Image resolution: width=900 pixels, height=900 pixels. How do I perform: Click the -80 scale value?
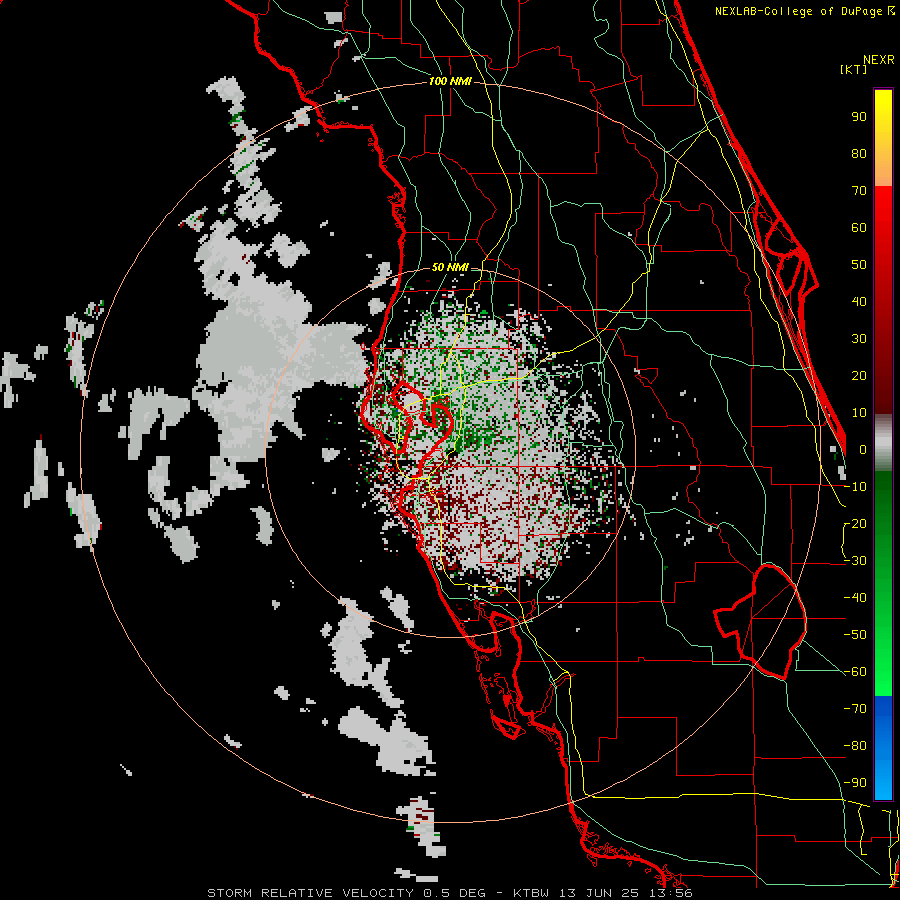855,746
